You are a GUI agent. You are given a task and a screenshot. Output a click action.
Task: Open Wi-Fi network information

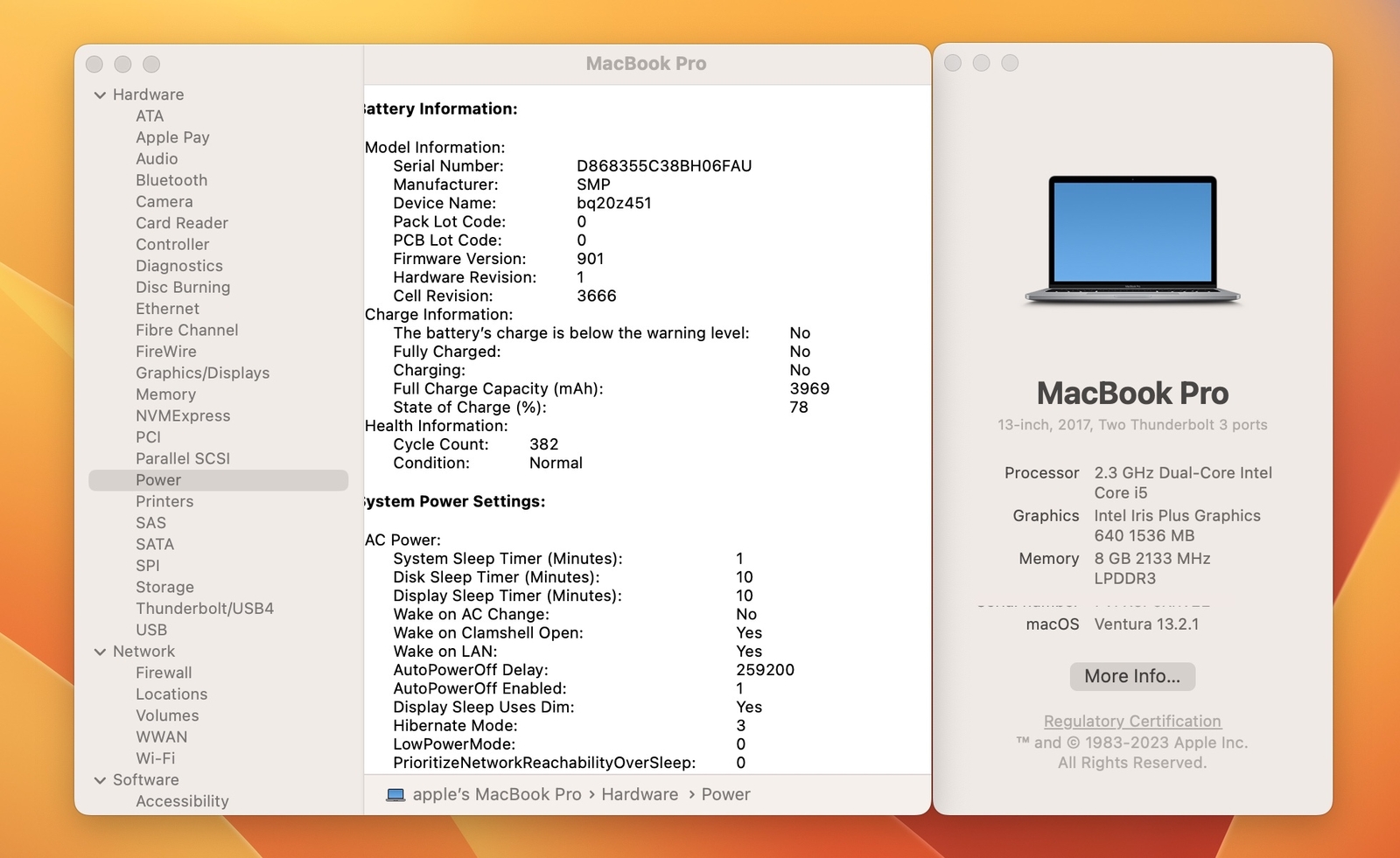coord(155,759)
